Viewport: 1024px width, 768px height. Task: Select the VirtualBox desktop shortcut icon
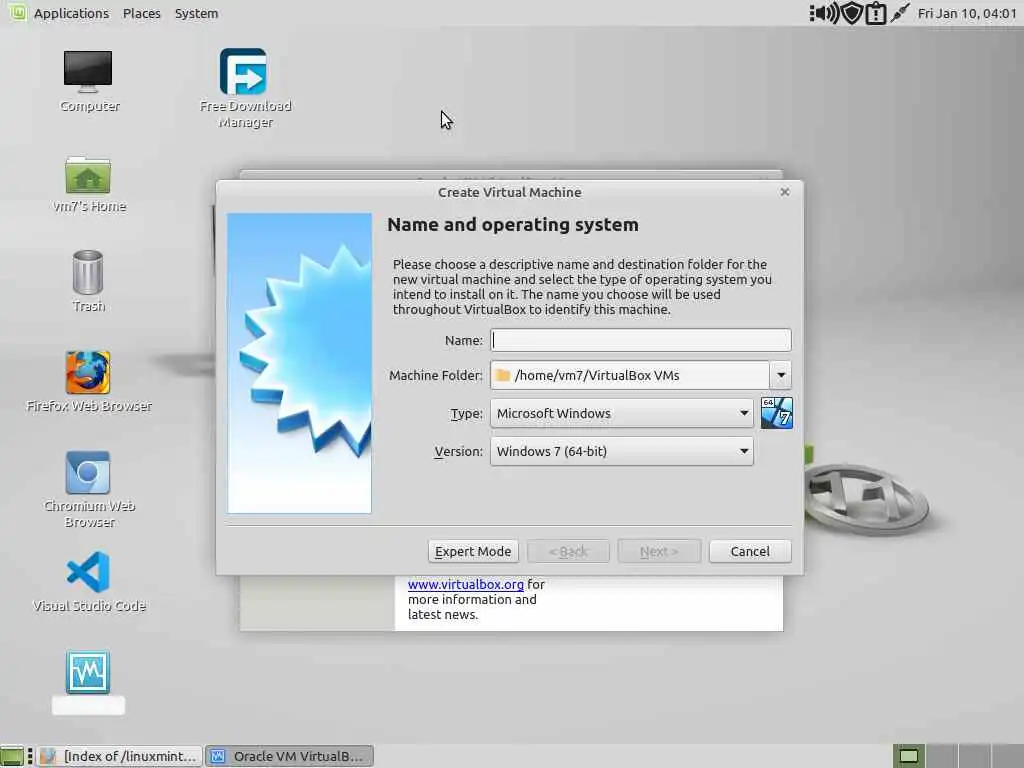tap(88, 672)
